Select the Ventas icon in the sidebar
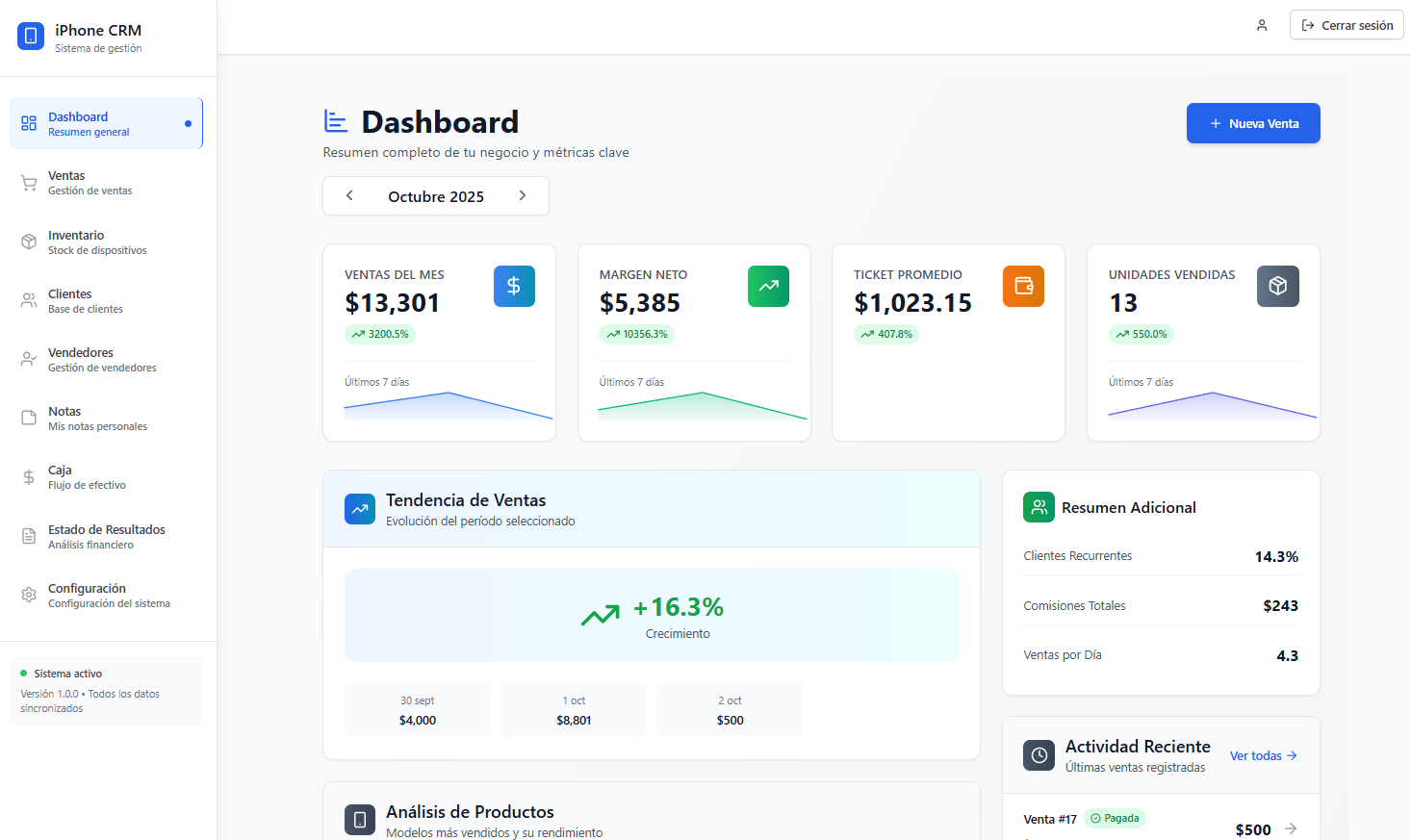Viewport: 1411px width, 840px height. [28, 183]
